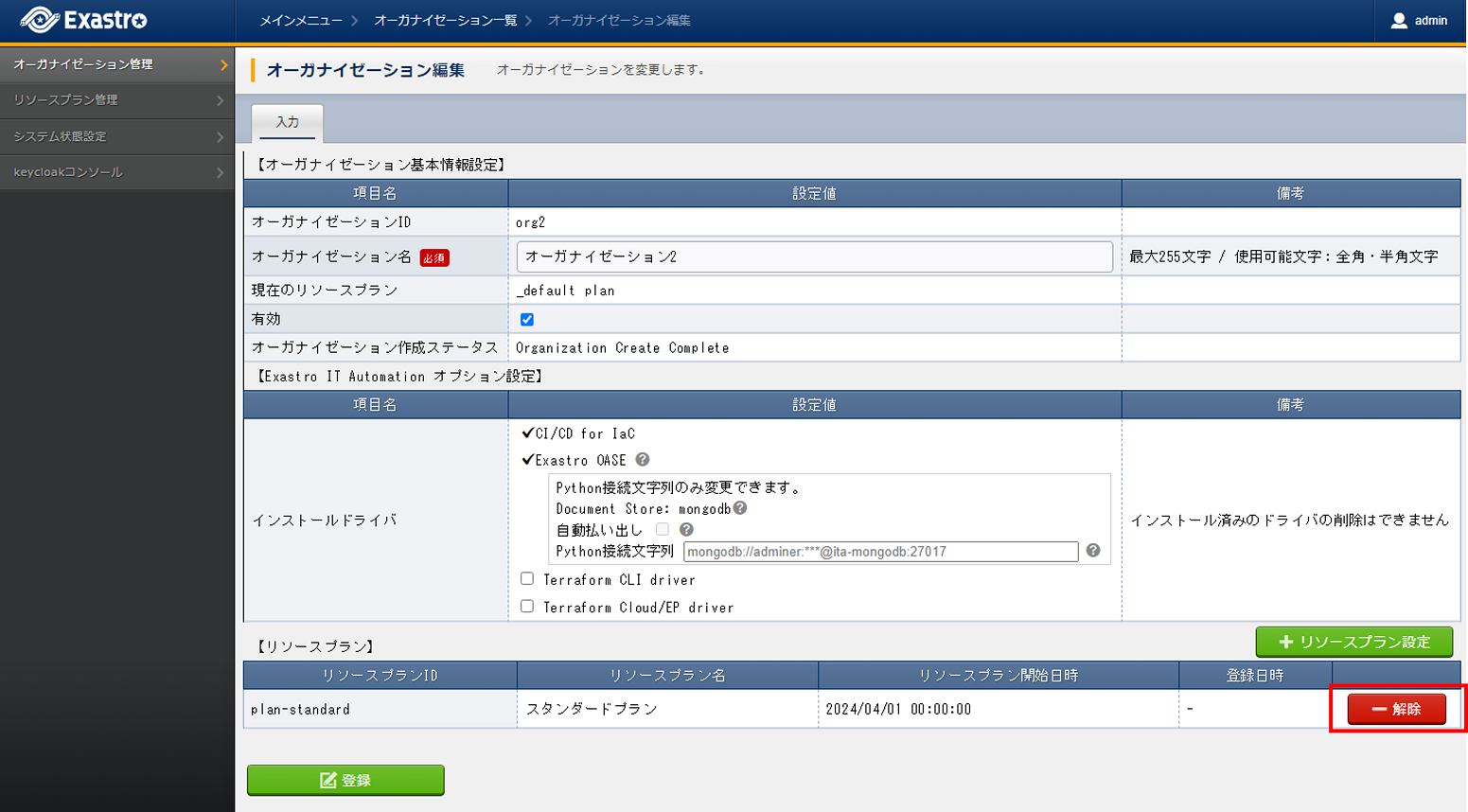Click インストール済みのドライバの削除はできません note

[1290, 521]
